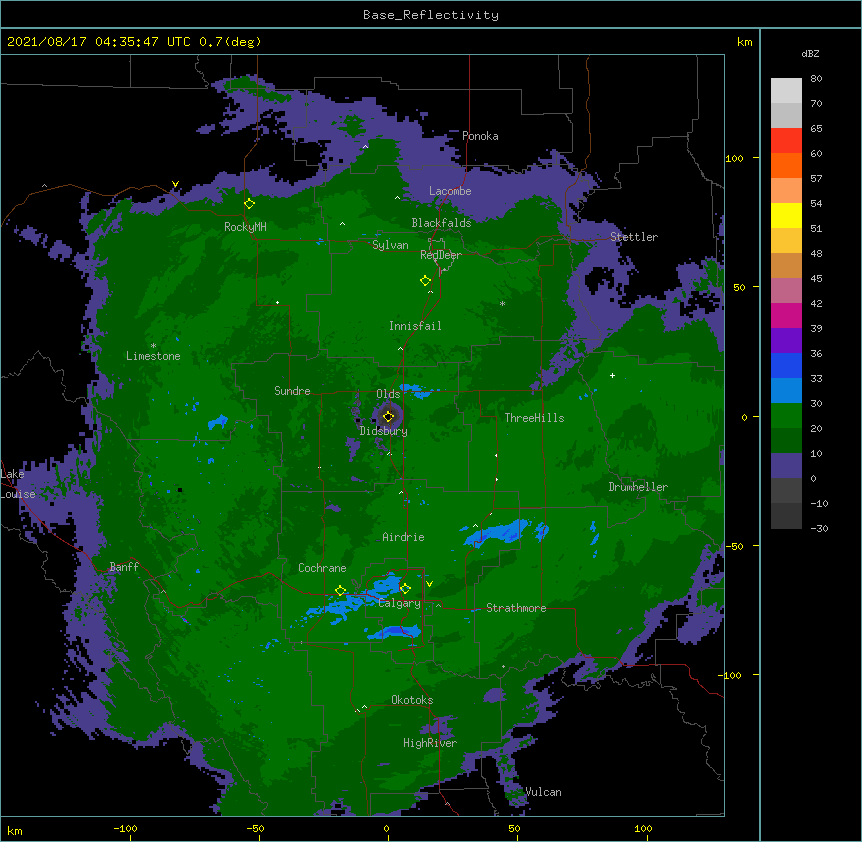862x842 pixels.
Task: Select the bright yellow swatch in the legend
Action: (786, 215)
